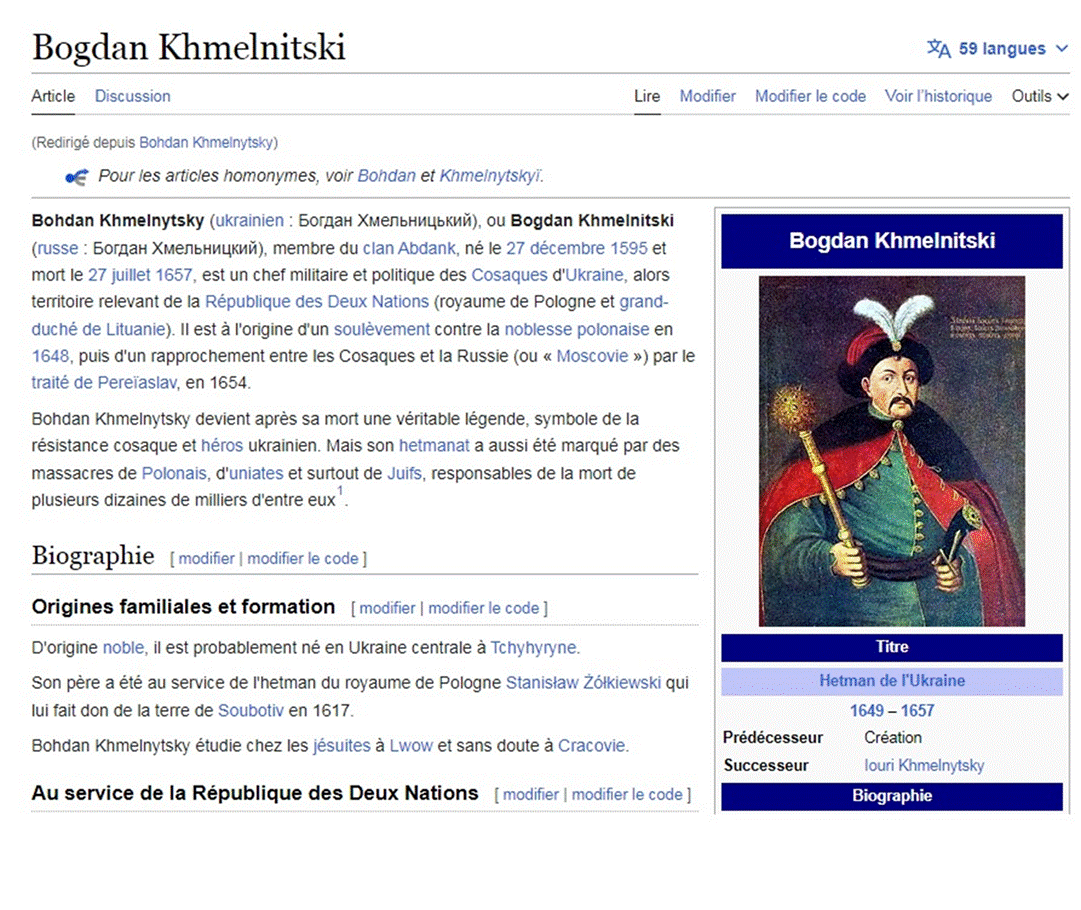Open the République des Deux Nations link
1081x910 pixels.
point(316,302)
